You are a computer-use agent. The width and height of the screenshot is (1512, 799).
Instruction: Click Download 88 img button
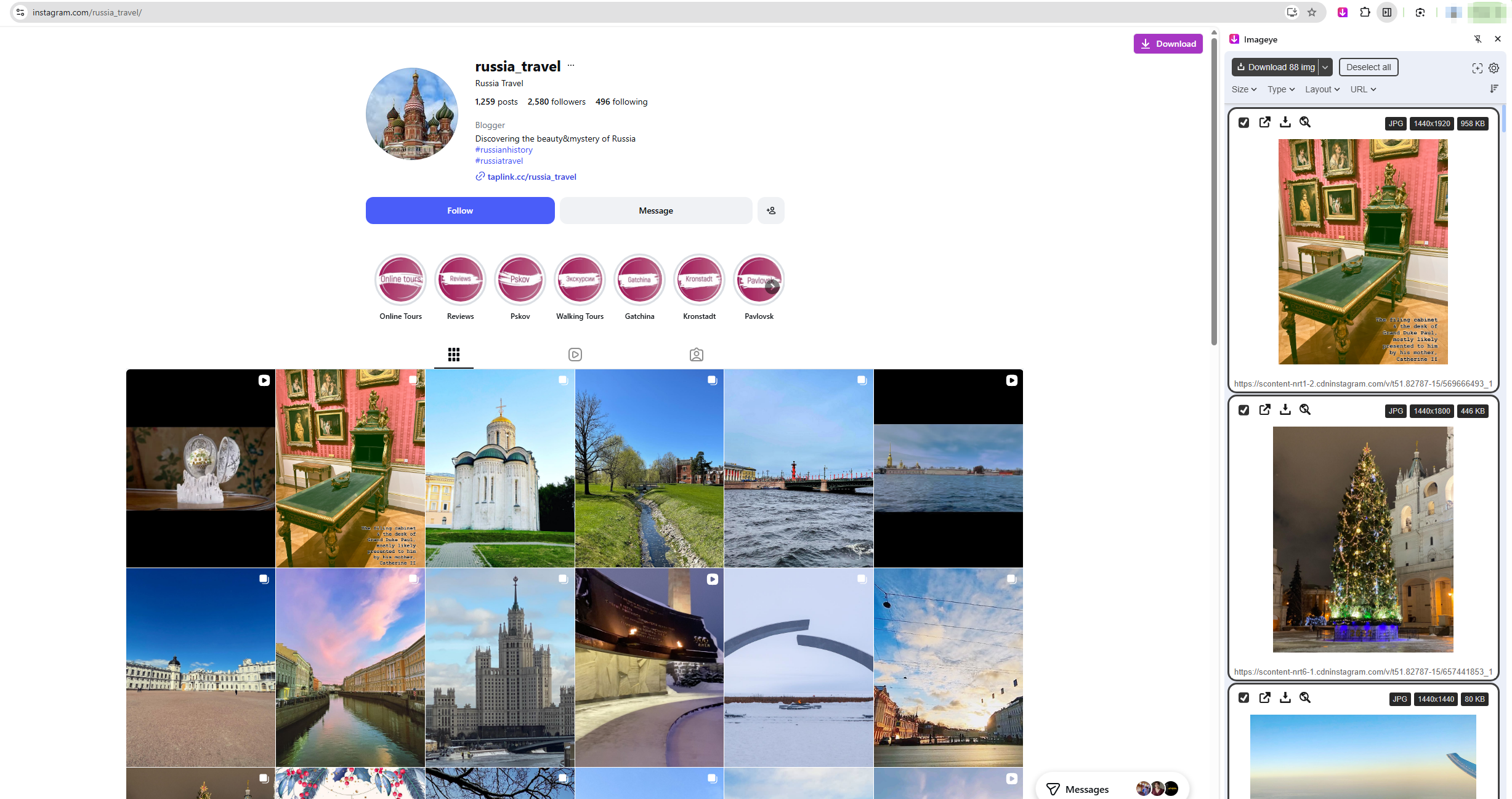pos(1275,67)
